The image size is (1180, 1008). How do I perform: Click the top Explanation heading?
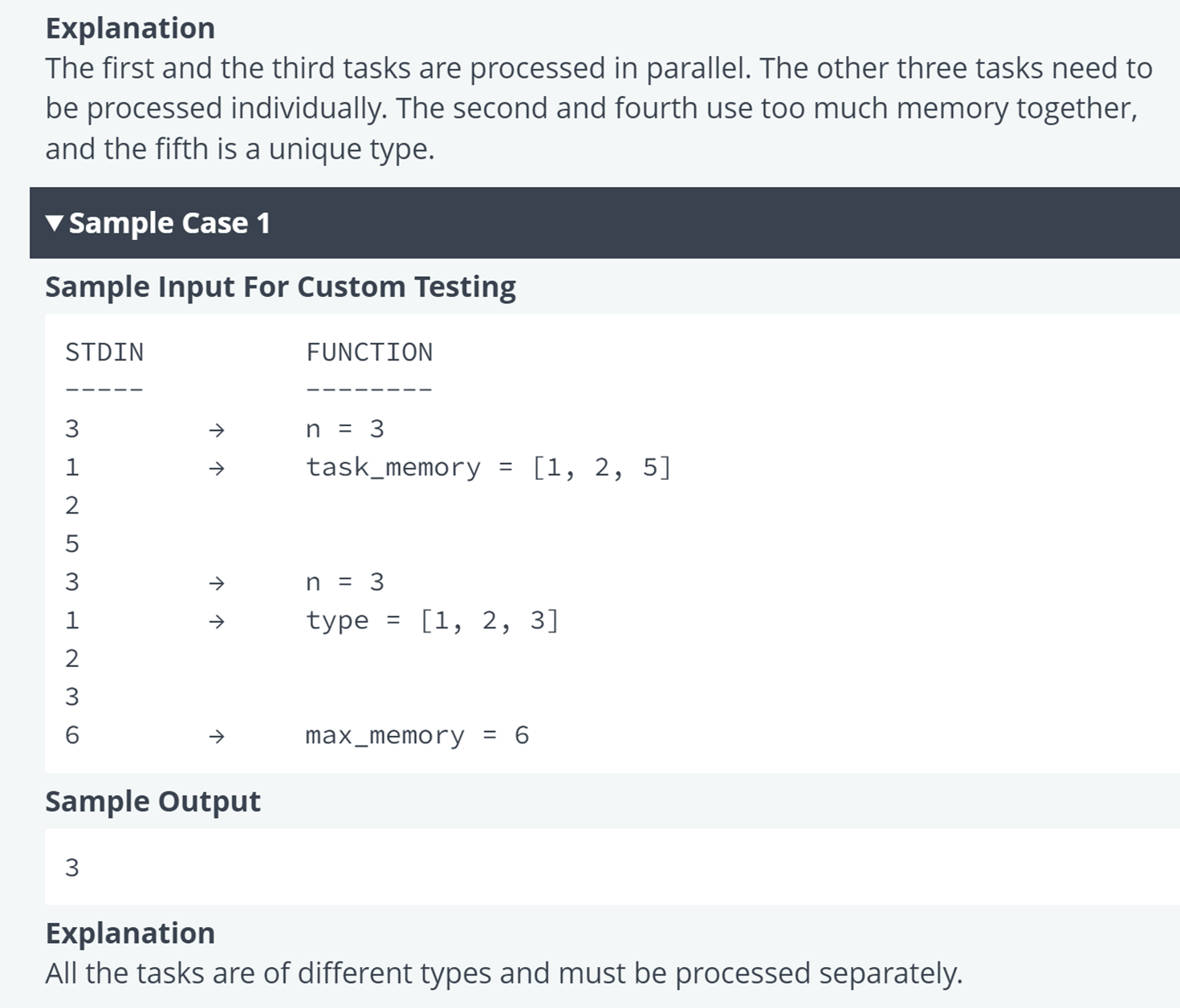pos(130,28)
